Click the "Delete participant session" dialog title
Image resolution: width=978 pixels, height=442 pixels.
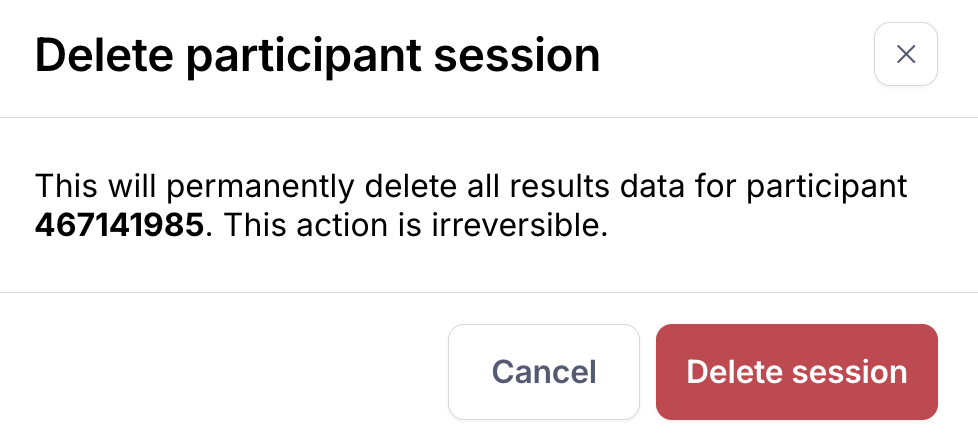pos(317,55)
